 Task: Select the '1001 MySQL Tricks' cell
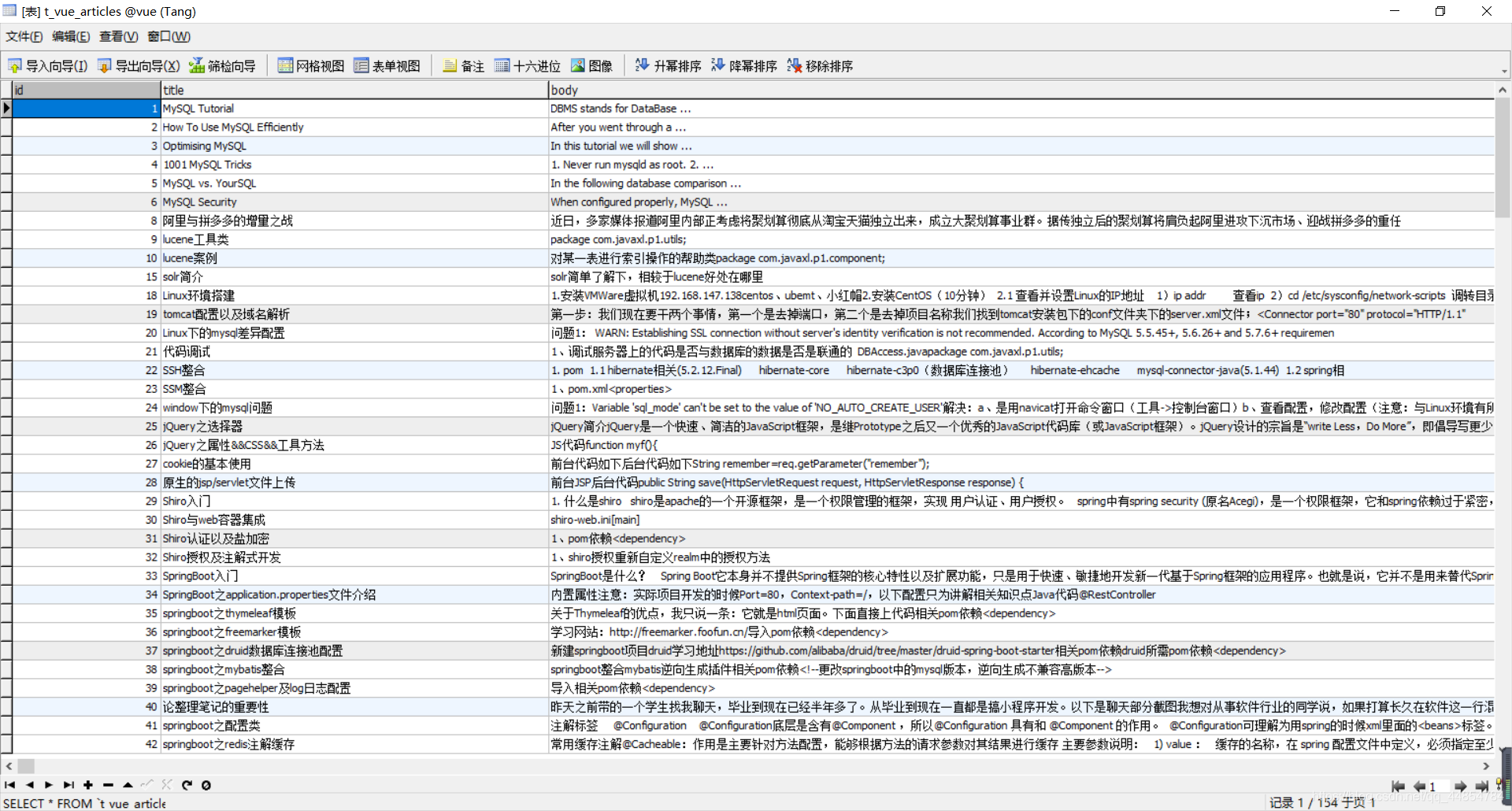[x=354, y=165]
